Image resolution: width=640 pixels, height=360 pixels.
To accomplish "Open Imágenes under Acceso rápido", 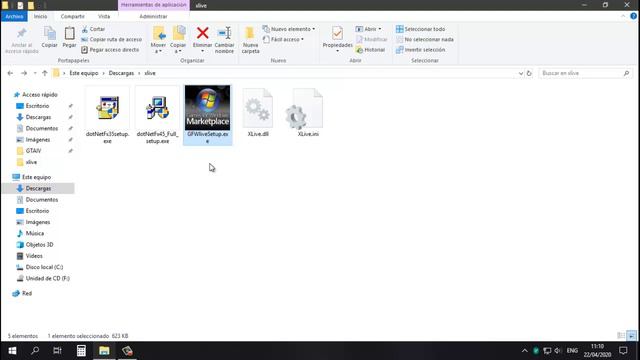I will [38, 140].
